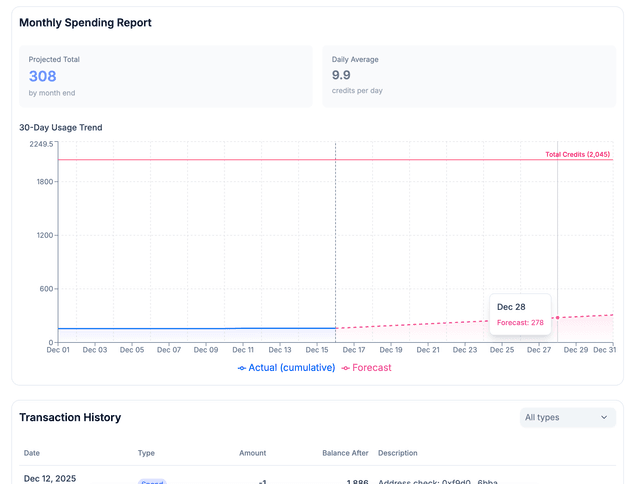Click the 1800 y-axis label
This screenshot has height=484, width=640.
tap(45, 182)
